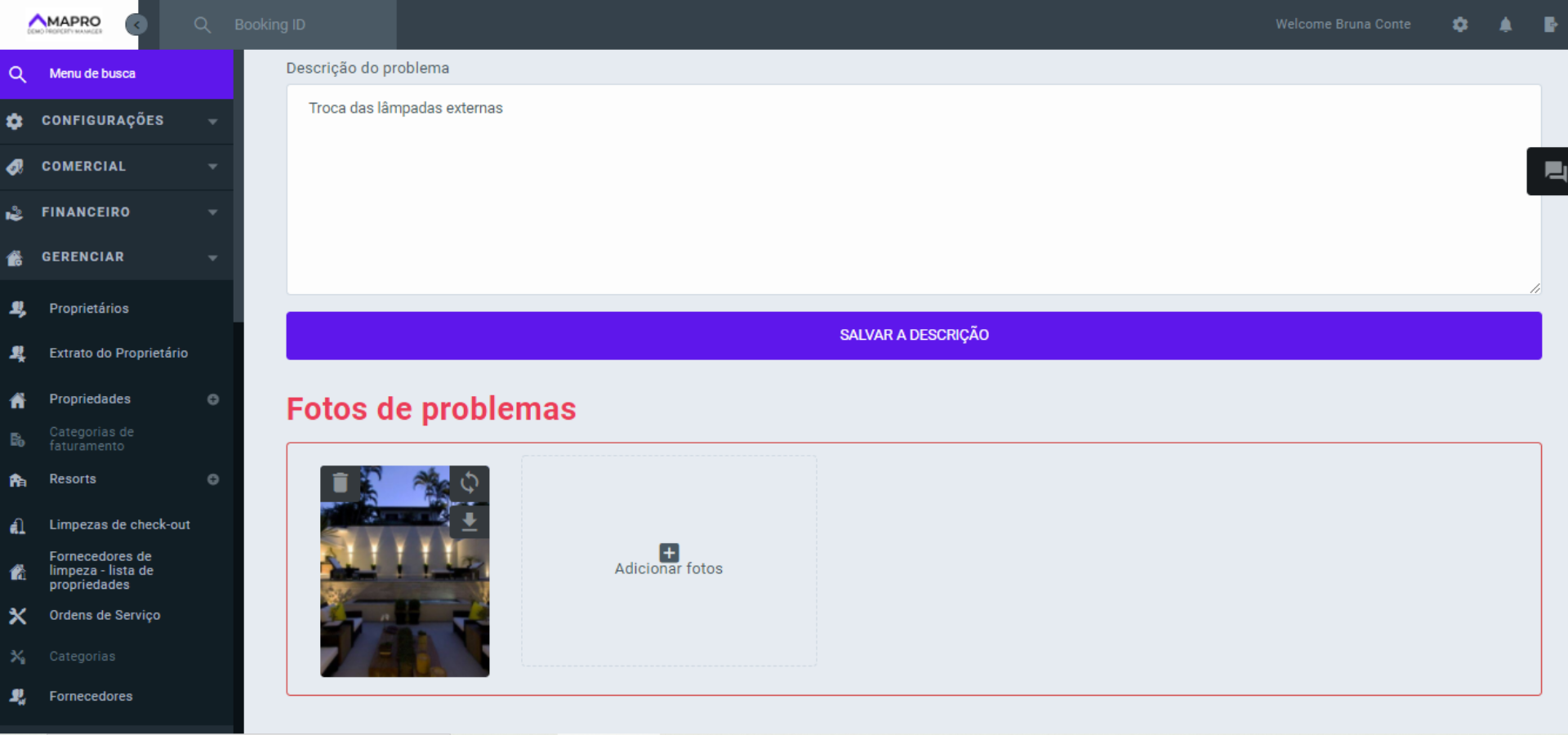This screenshot has width=1568, height=735.
Task: Delete the problem photo with trash icon
Action: click(341, 483)
